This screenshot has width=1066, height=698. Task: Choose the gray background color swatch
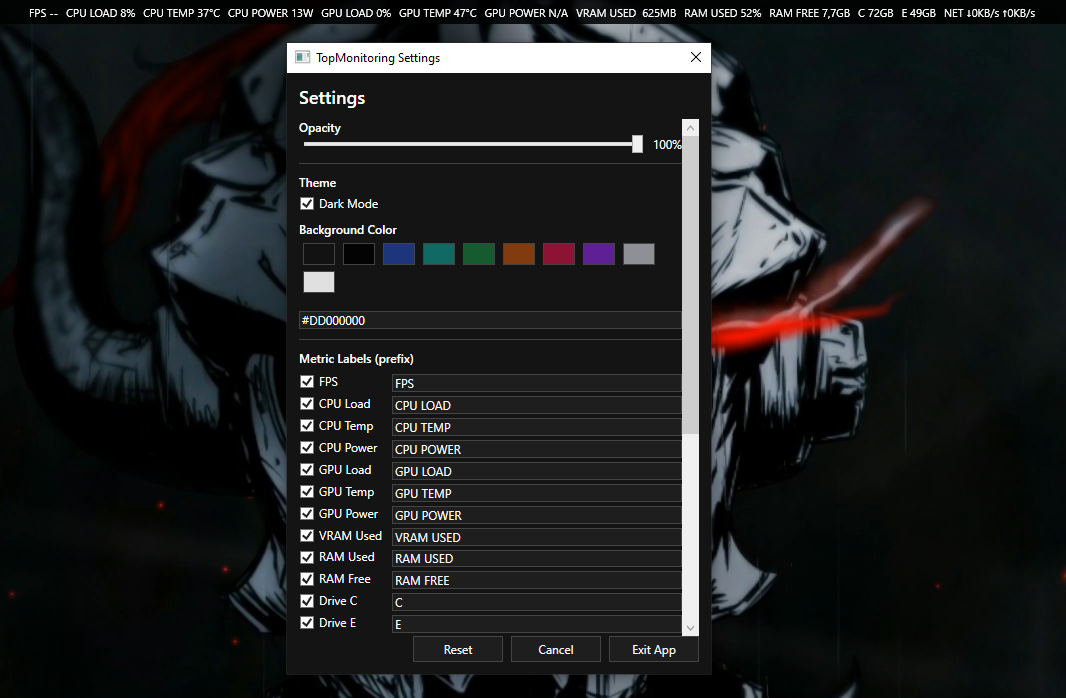pyautogui.click(x=638, y=254)
